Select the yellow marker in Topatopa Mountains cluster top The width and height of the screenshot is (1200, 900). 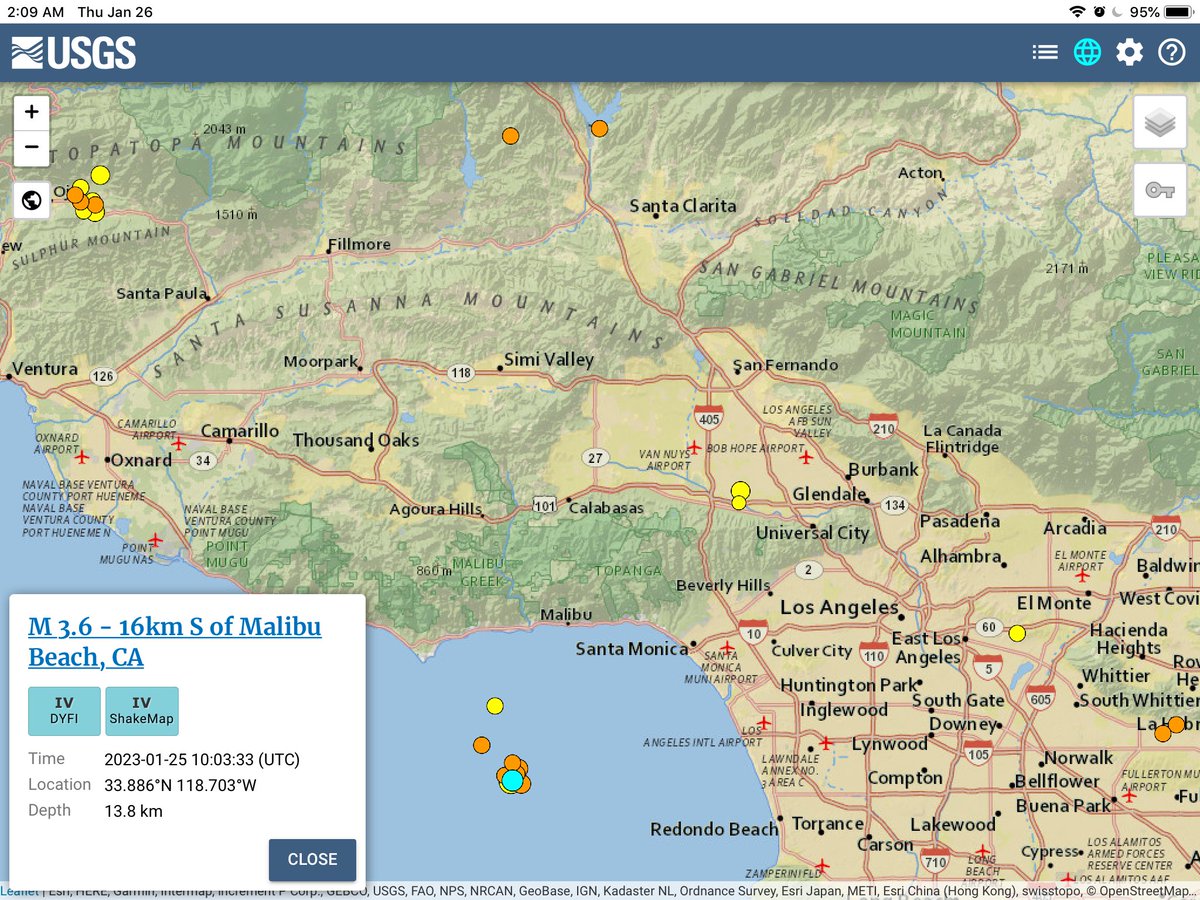pyautogui.click(x=100, y=175)
